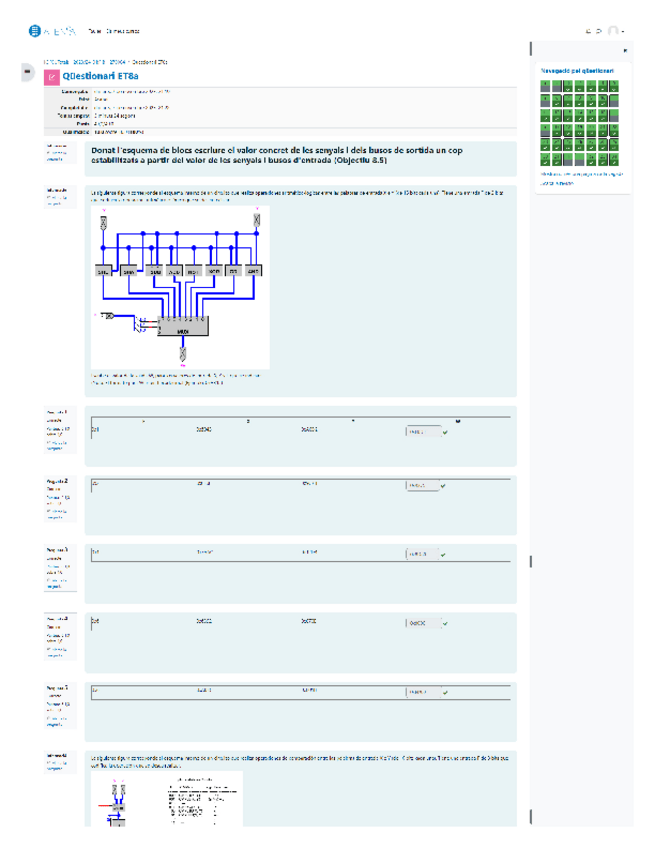Image resolution: width=655 pixels, height=848 pixels.
Task: Click the user avatar in header
Action: (613, 32)
